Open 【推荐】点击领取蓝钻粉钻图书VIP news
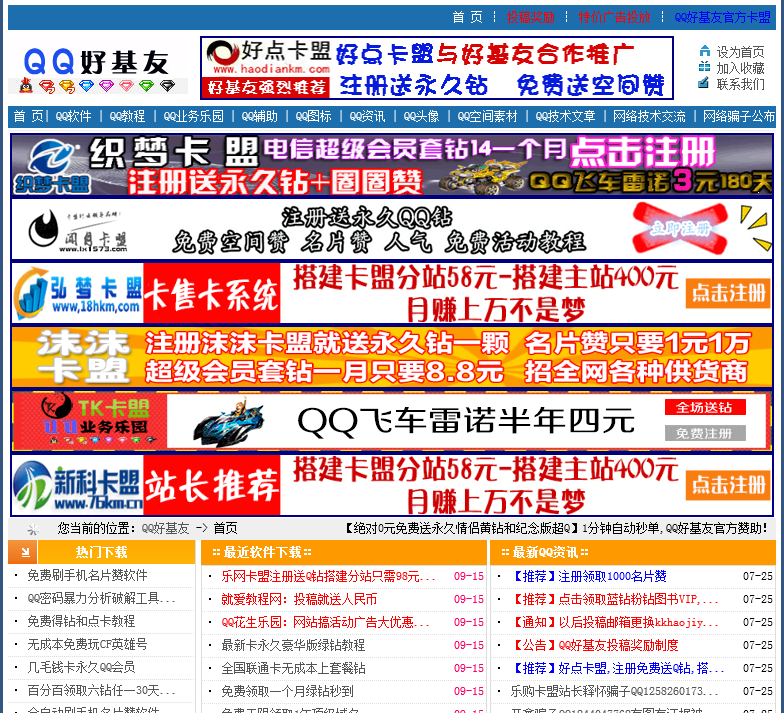Screen dimensions: 784x713 [x=614, y=600]
